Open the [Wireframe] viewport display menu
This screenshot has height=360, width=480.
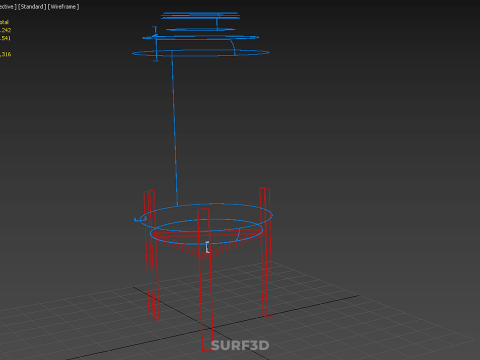63,7
